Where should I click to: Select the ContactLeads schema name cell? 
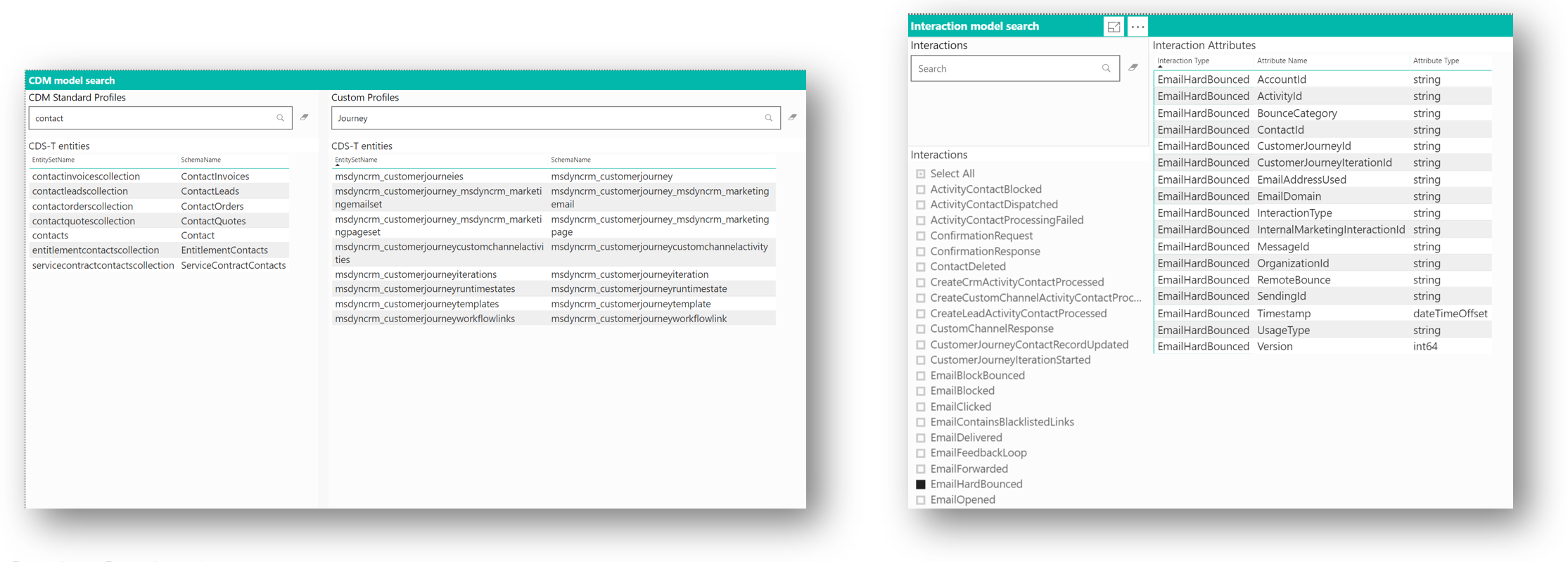pos(210,191)
